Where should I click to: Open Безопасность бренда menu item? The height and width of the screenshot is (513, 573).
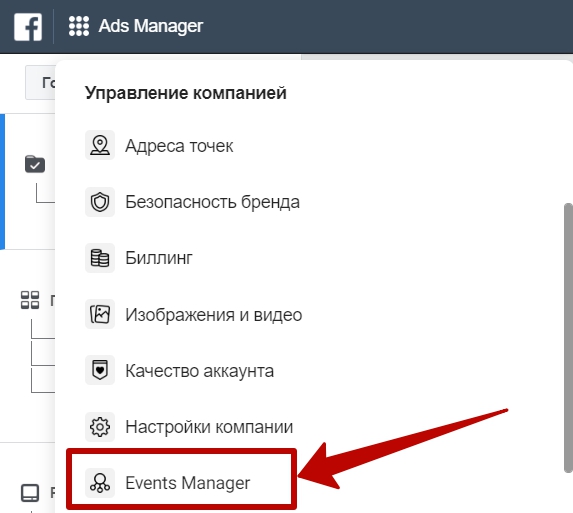tap(212, 202)
